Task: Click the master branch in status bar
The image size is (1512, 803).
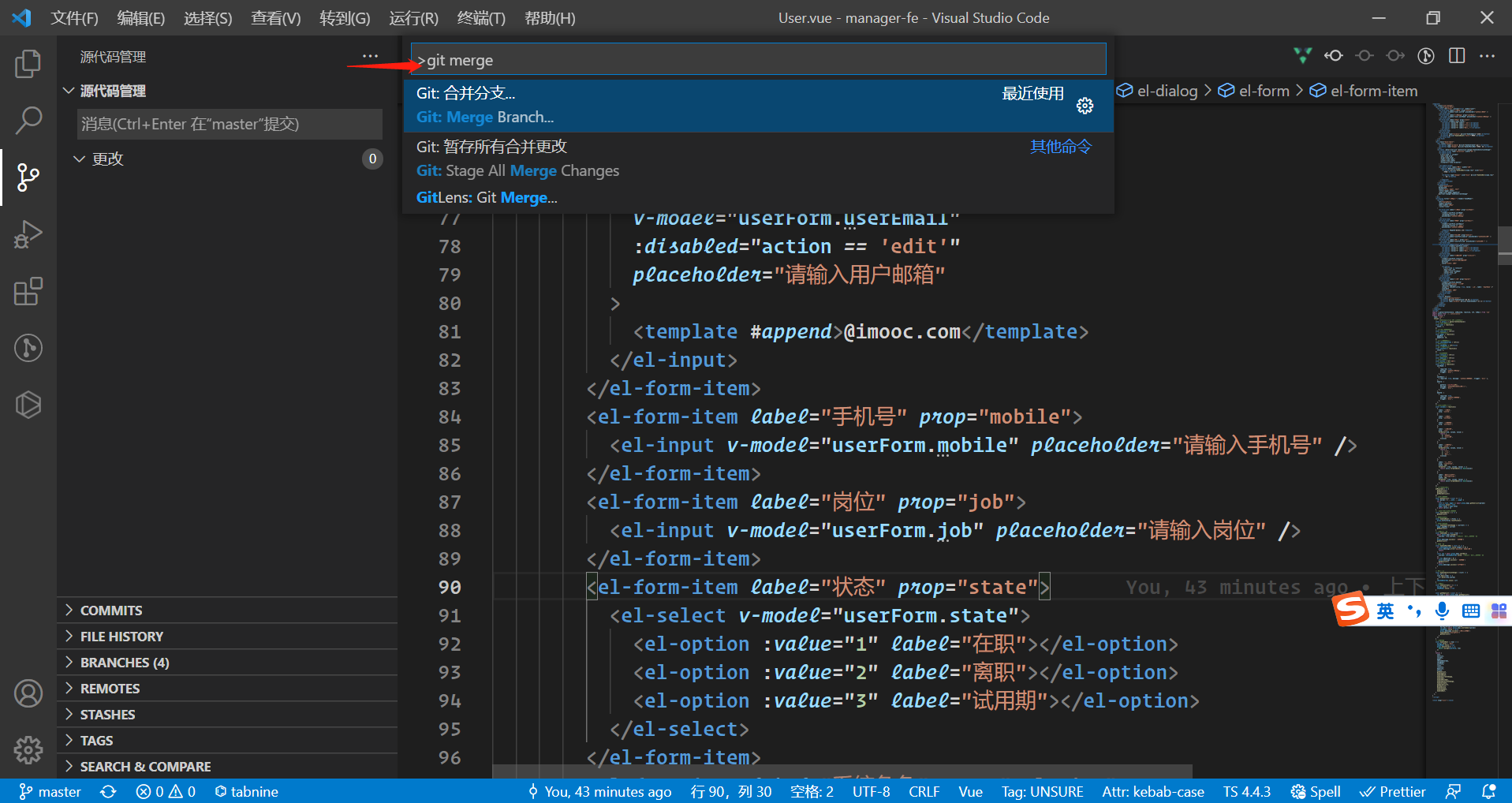Action: (50, 791)
